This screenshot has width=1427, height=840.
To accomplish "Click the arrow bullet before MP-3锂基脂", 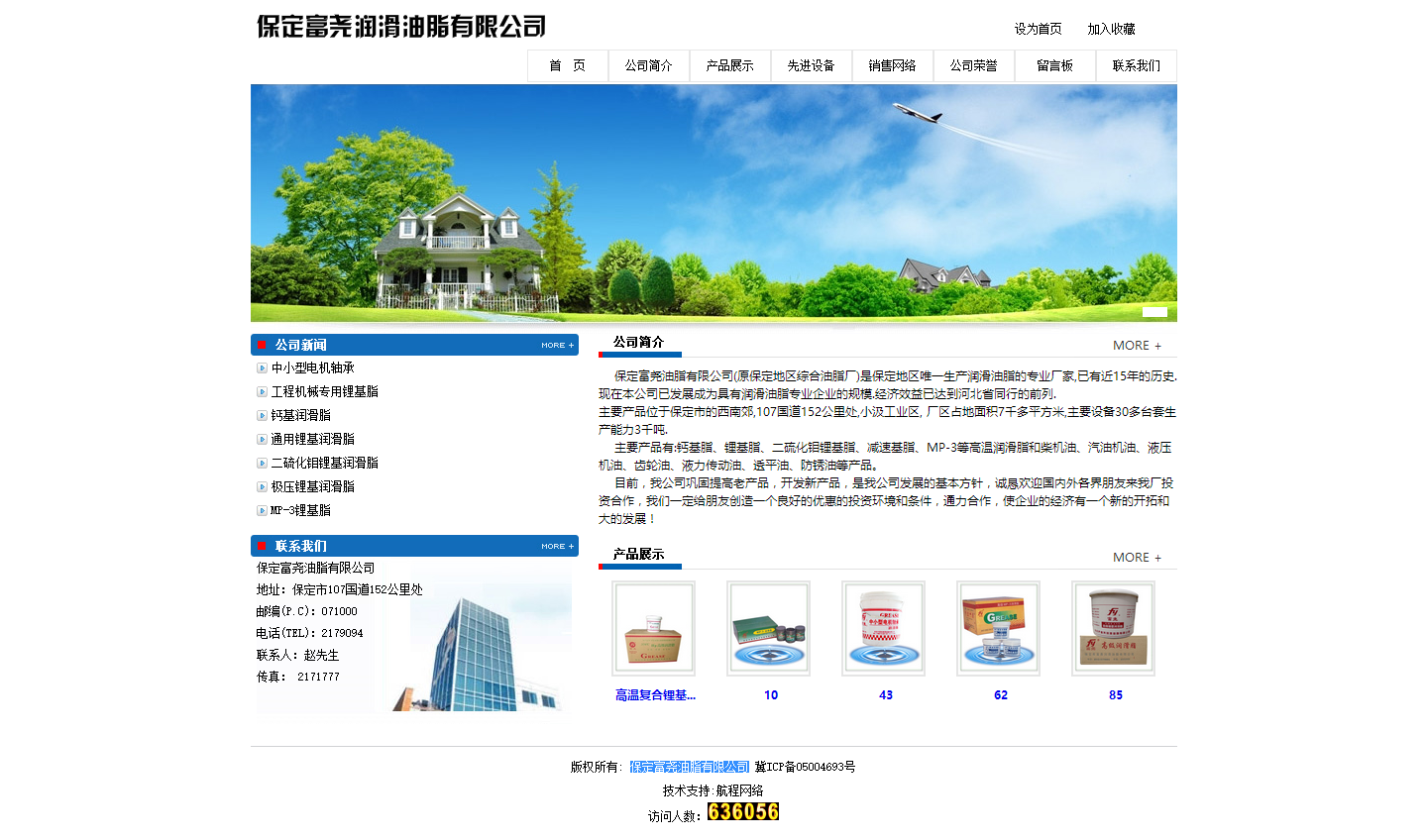I will click(261, 510).
